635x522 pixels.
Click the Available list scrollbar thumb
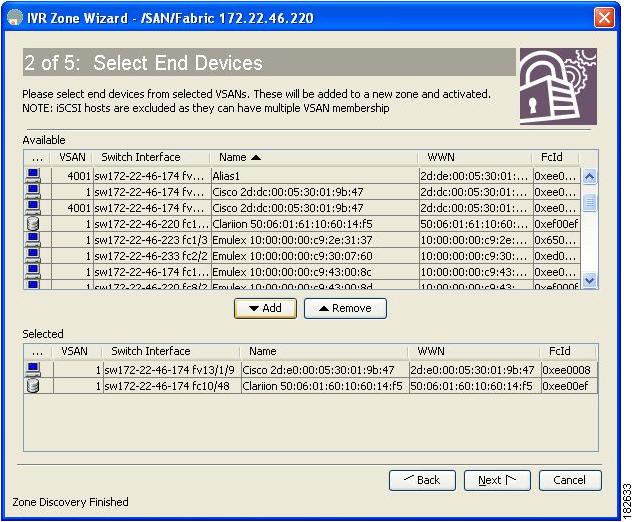[590, 203]
